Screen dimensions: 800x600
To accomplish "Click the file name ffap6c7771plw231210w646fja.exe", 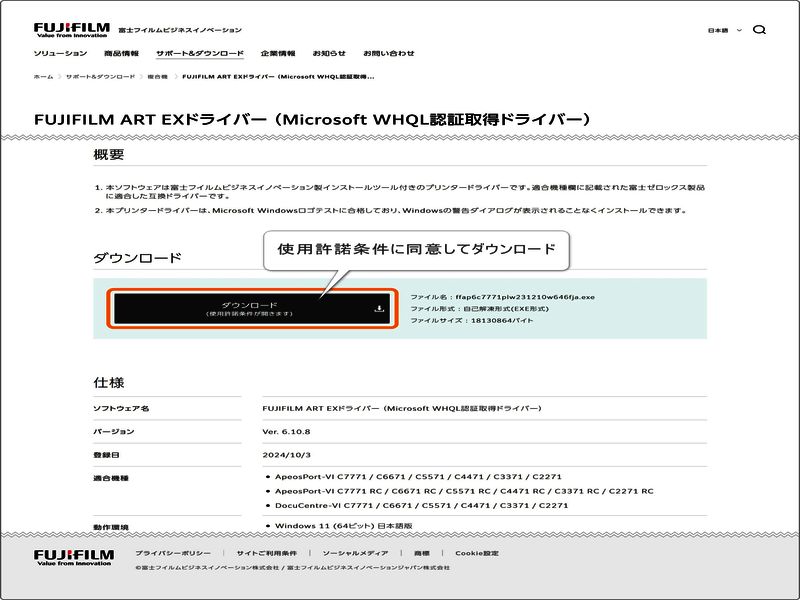I will pos(525,297).
